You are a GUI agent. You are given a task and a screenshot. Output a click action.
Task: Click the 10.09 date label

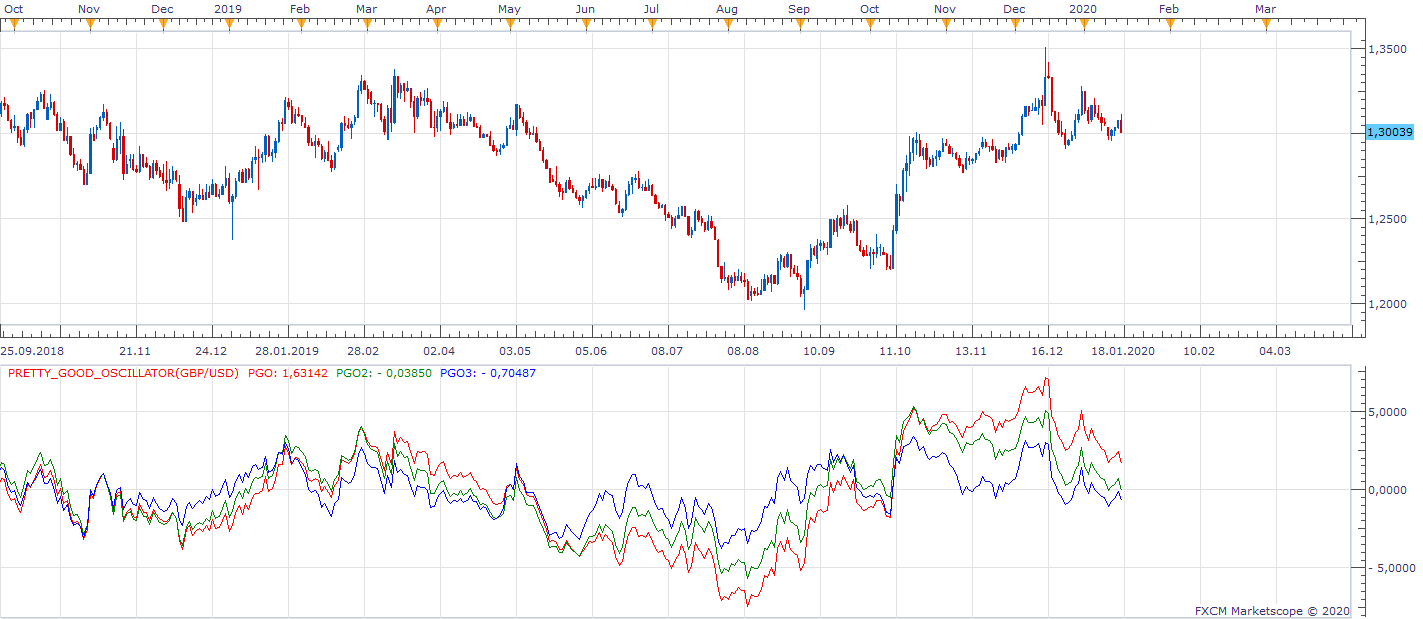[819, 351]
